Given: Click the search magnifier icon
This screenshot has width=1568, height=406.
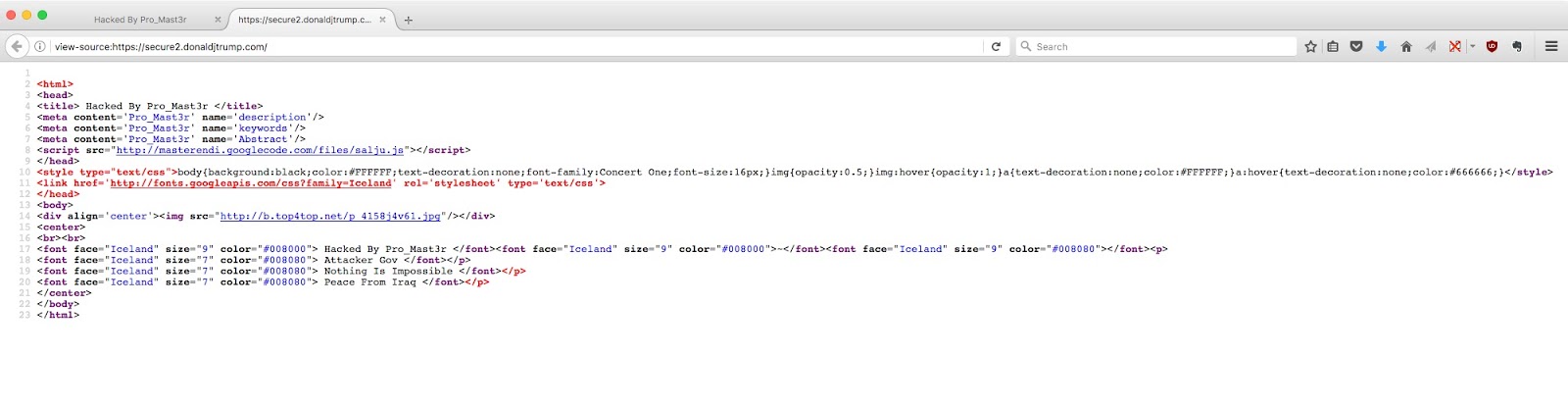Looking at the screenshot, I should click(1026, 46).
